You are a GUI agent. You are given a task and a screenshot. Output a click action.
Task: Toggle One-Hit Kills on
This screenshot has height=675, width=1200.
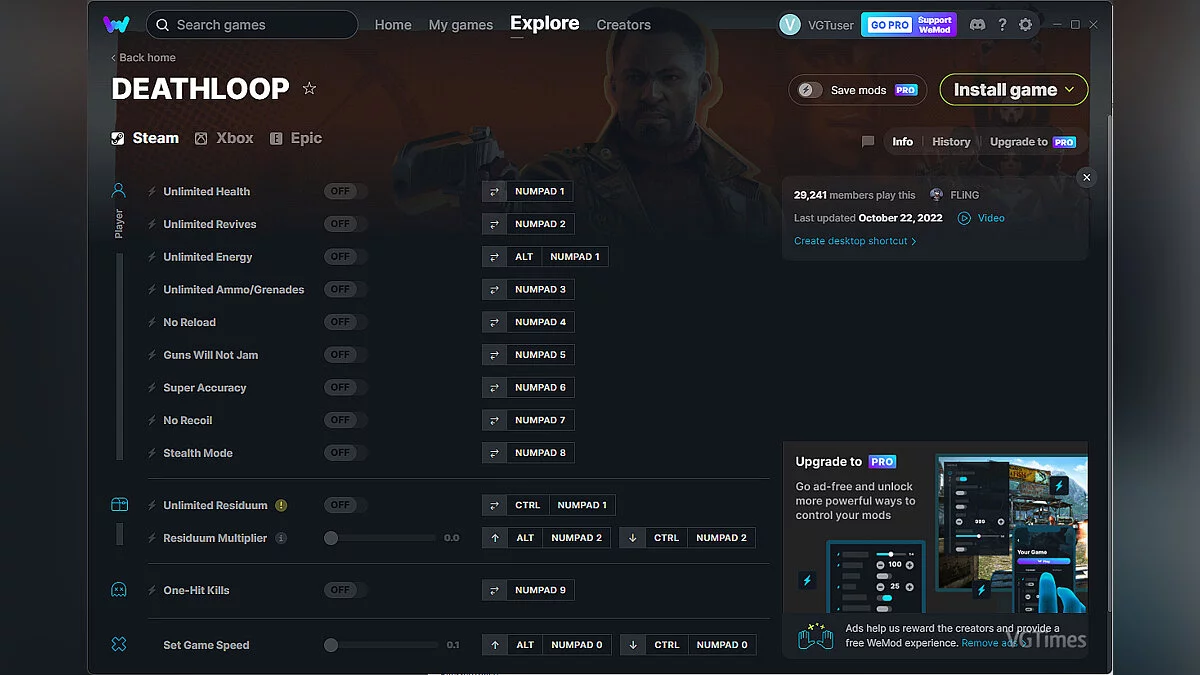coord(343,590)
